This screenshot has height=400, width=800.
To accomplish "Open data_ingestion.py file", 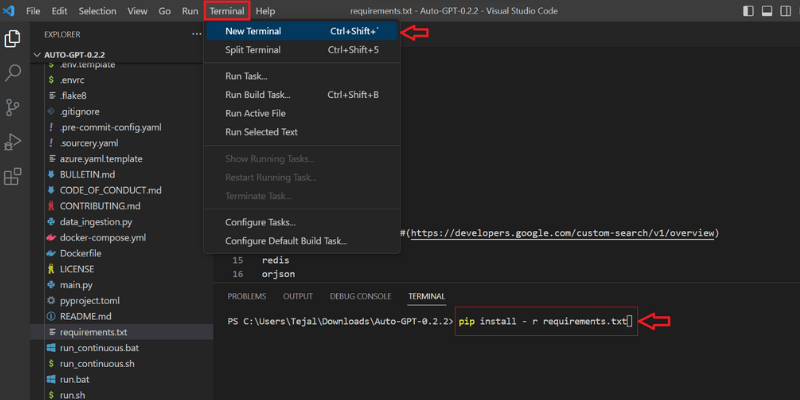I will pyautogui.click(x=96, y=222).
